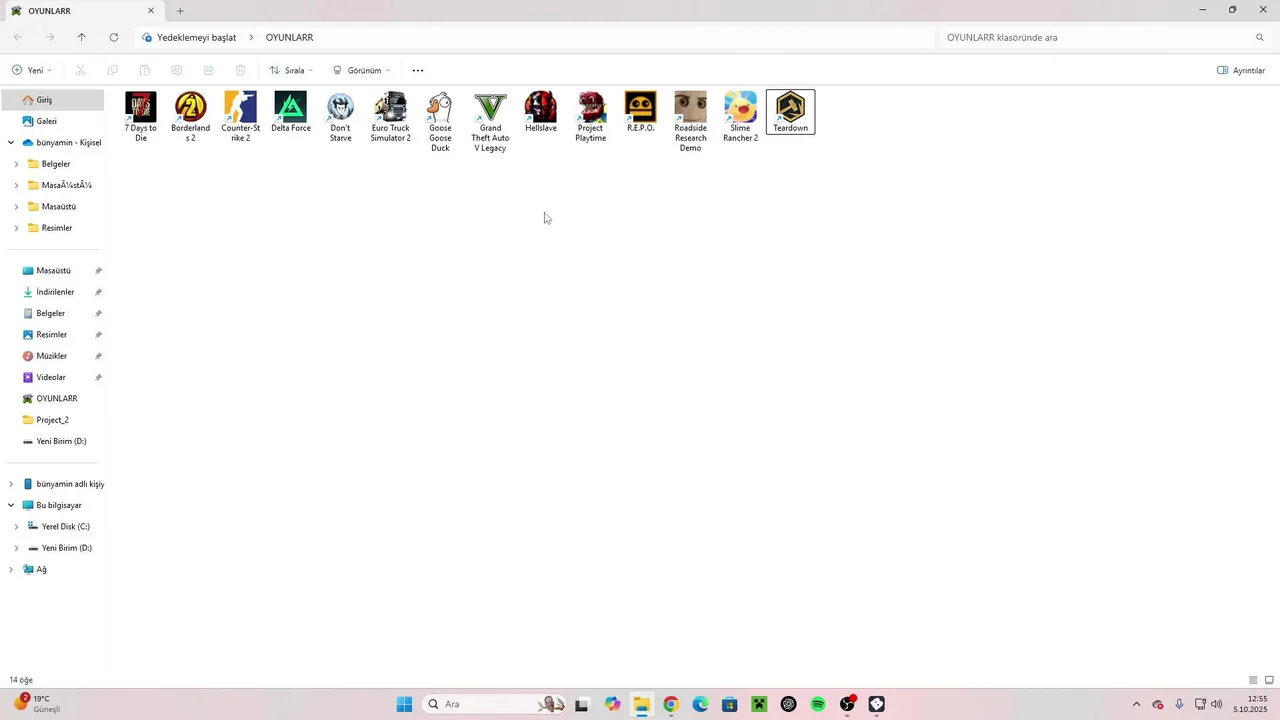Select the Teardown shortcut icon

click(x=790, y=112)
